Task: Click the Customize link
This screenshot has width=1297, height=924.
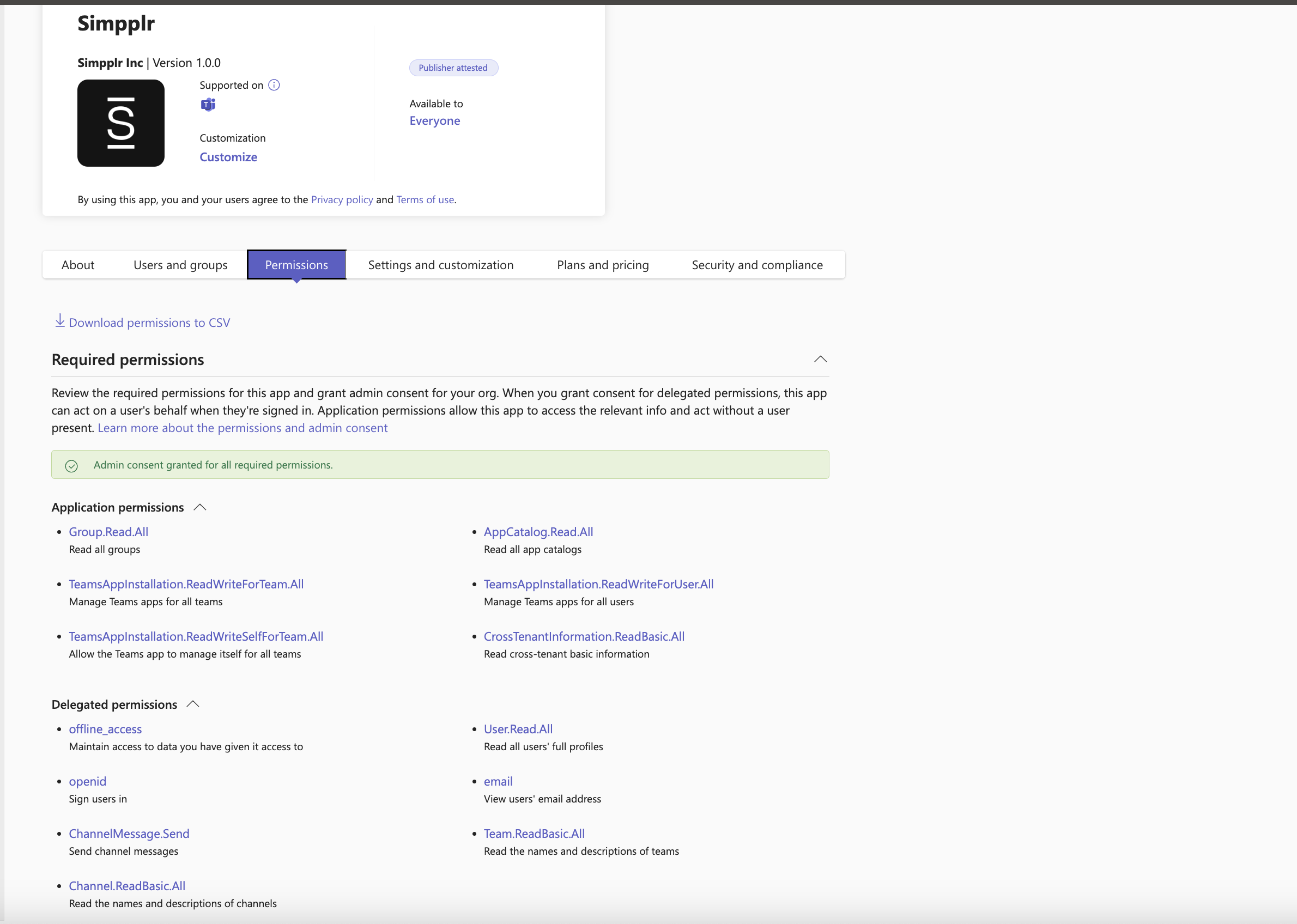Action: click(228, 157)
